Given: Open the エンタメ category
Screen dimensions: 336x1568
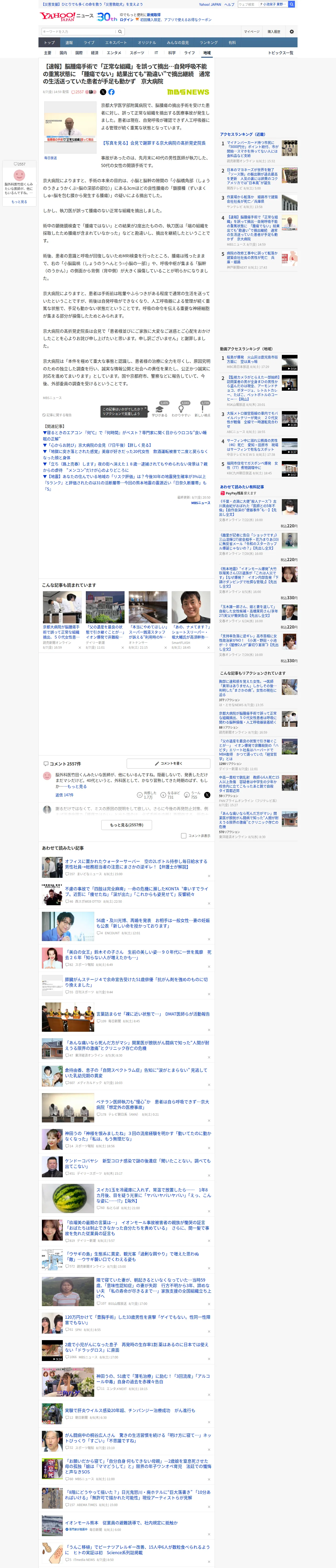Looking at the screenshot, I should pos(114,53).
